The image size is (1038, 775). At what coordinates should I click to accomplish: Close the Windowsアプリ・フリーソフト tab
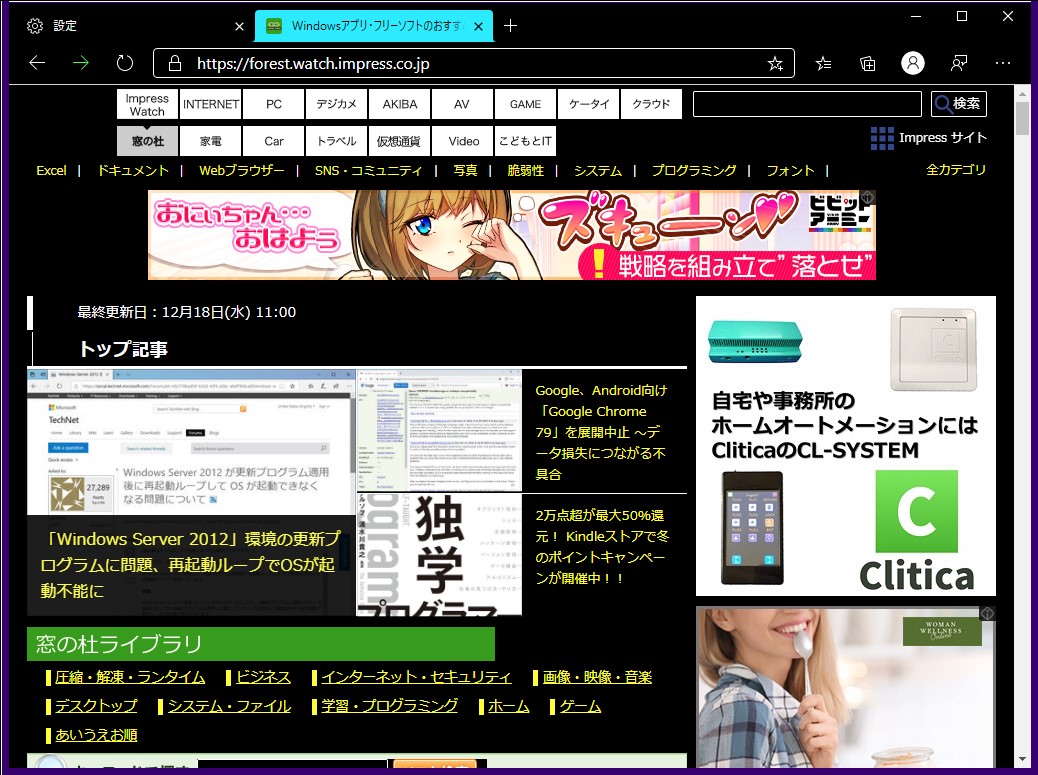pyautogui.click(x=479, y=26)
